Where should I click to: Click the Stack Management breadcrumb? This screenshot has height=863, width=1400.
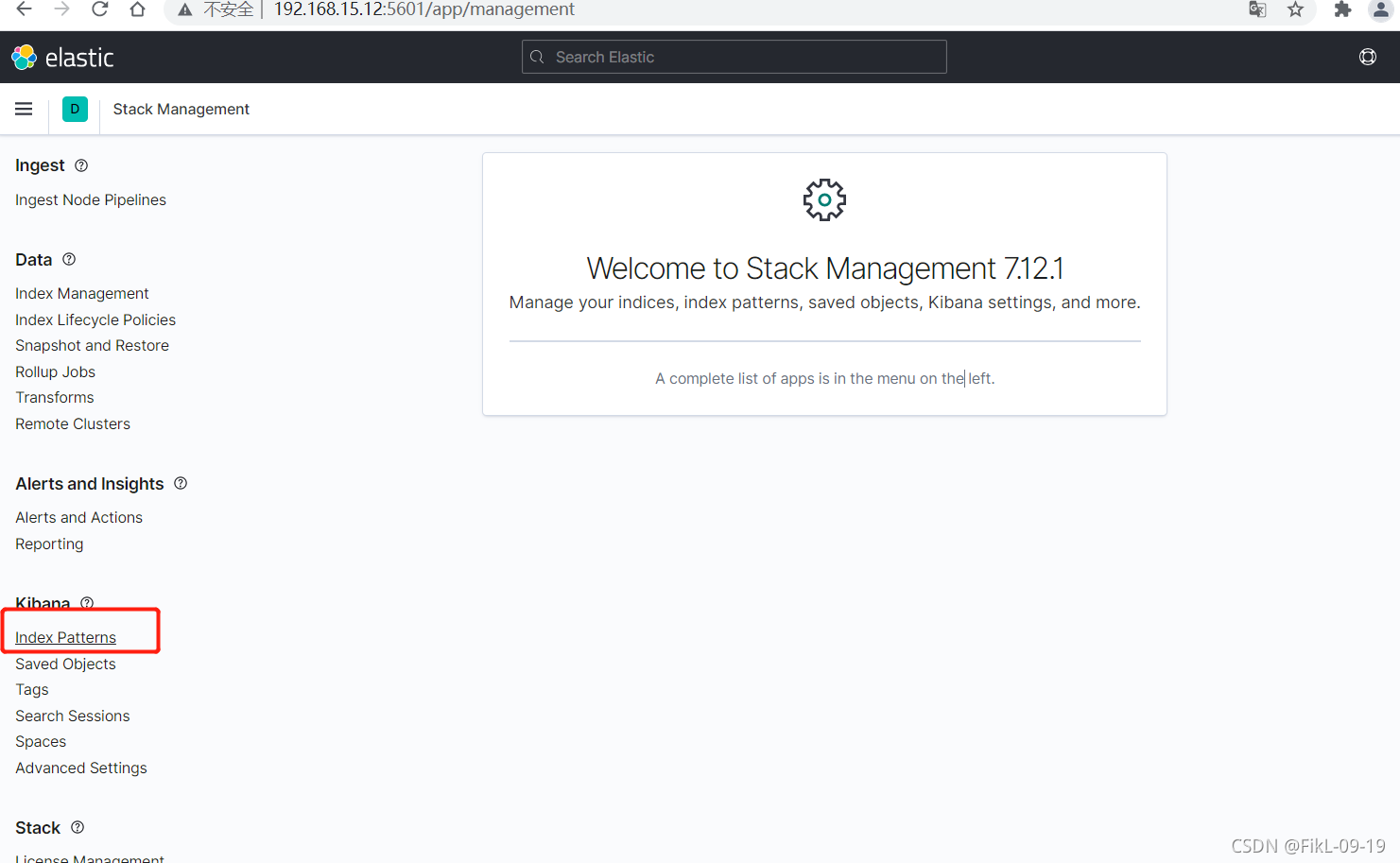[181, 109]
